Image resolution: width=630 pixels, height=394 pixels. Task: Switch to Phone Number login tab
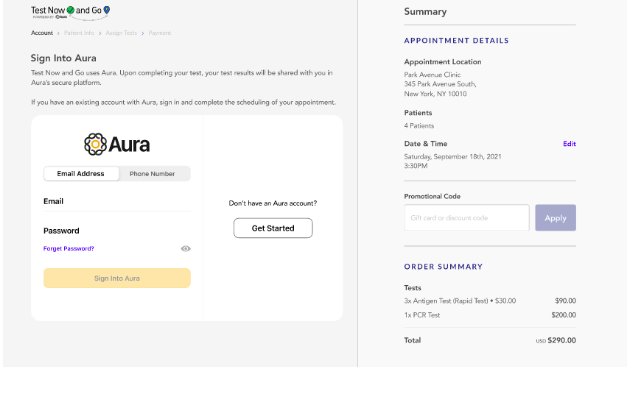(152, 174)
